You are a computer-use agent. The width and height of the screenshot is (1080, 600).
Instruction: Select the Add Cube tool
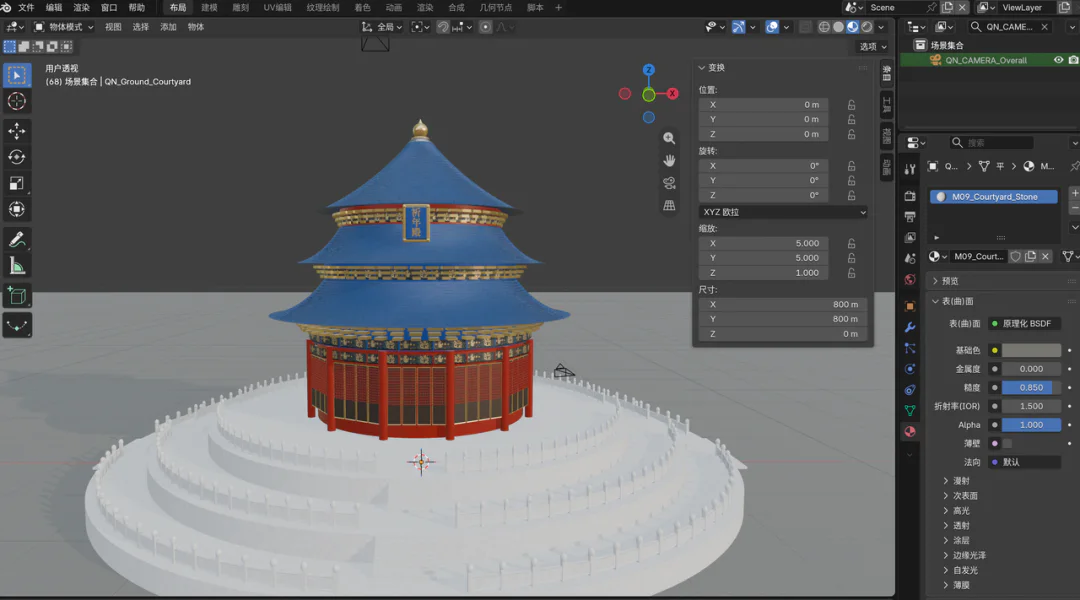click(17, 296)
